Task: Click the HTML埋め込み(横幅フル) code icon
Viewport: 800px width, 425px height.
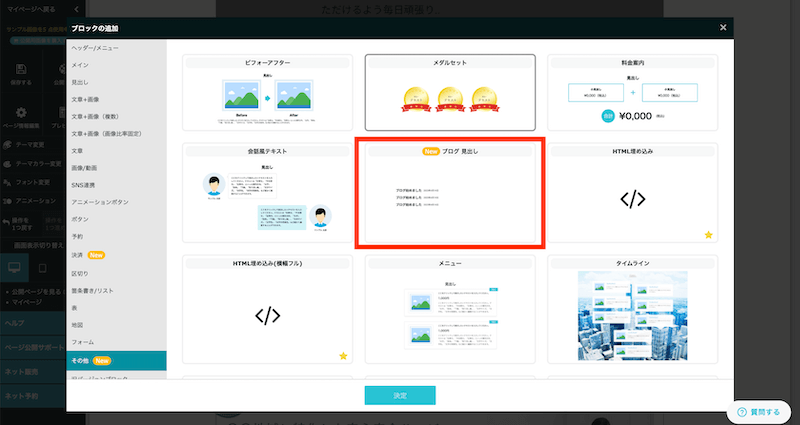Action: coord(267,315)
